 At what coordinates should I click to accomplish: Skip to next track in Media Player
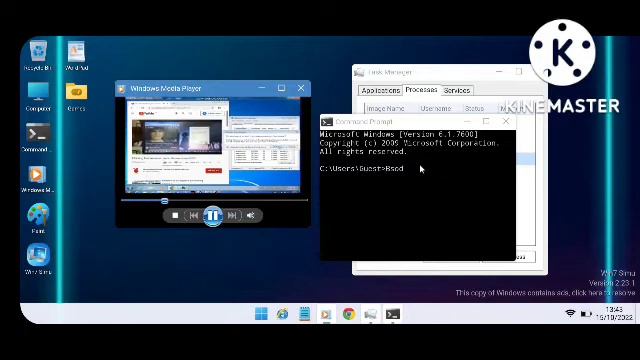(232, 216)
